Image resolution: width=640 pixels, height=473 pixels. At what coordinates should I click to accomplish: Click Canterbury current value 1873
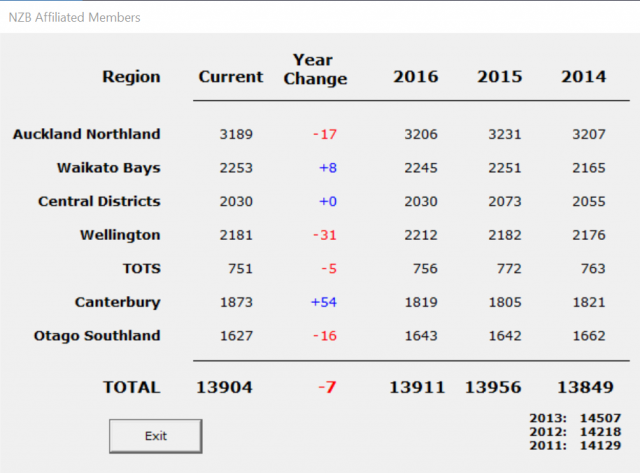(236, 302)
